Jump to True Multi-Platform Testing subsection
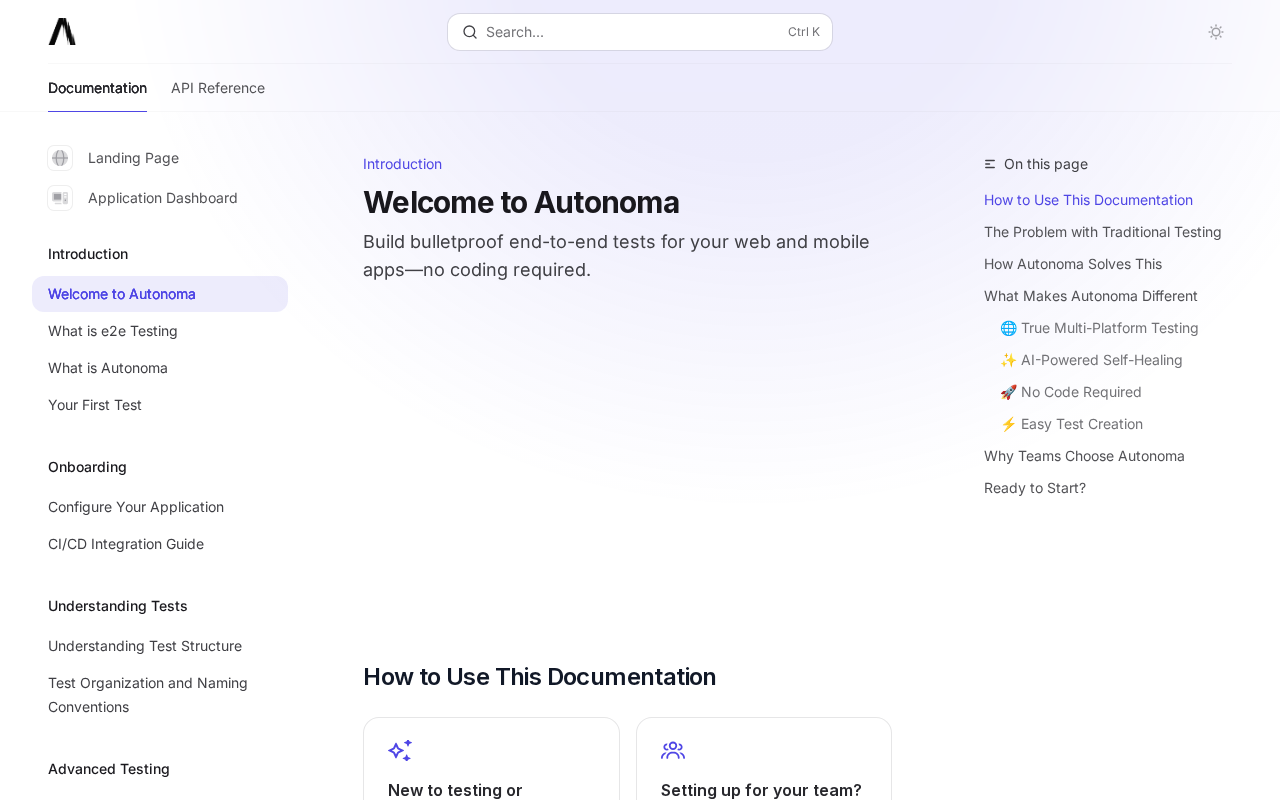Viewport: 1280px width, 800px height. 1099,328
